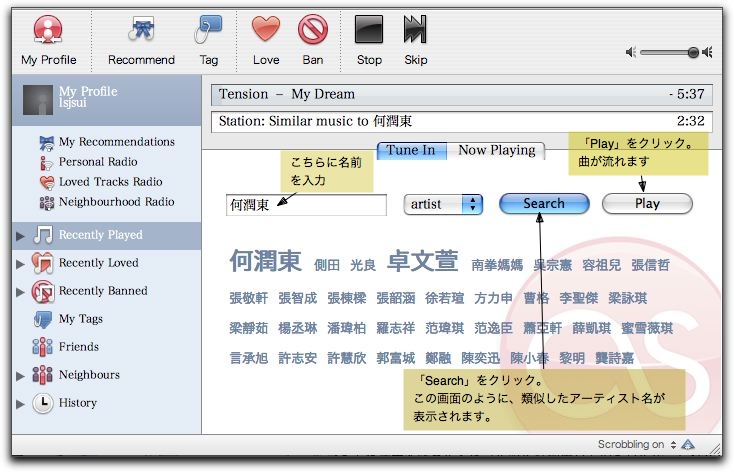Open My Tags in the sidebar
The image size is (734, 472).
coord(68,319)
